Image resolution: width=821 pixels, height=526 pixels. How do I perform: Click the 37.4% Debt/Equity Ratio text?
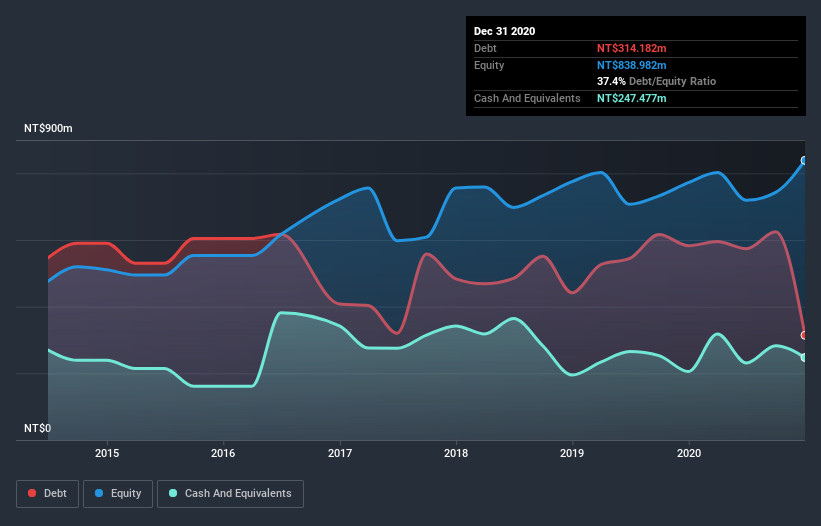[x=656, y=81]
